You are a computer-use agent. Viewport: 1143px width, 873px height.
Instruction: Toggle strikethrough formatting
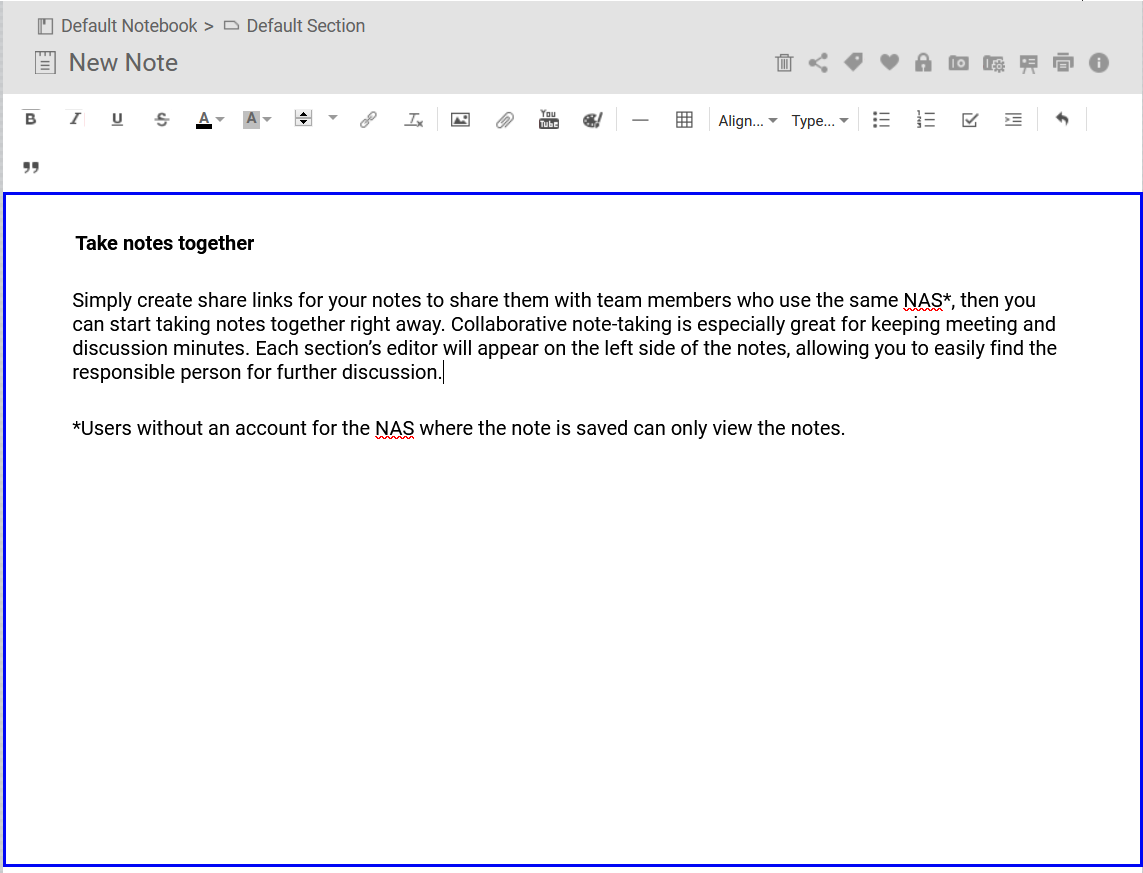162,120
